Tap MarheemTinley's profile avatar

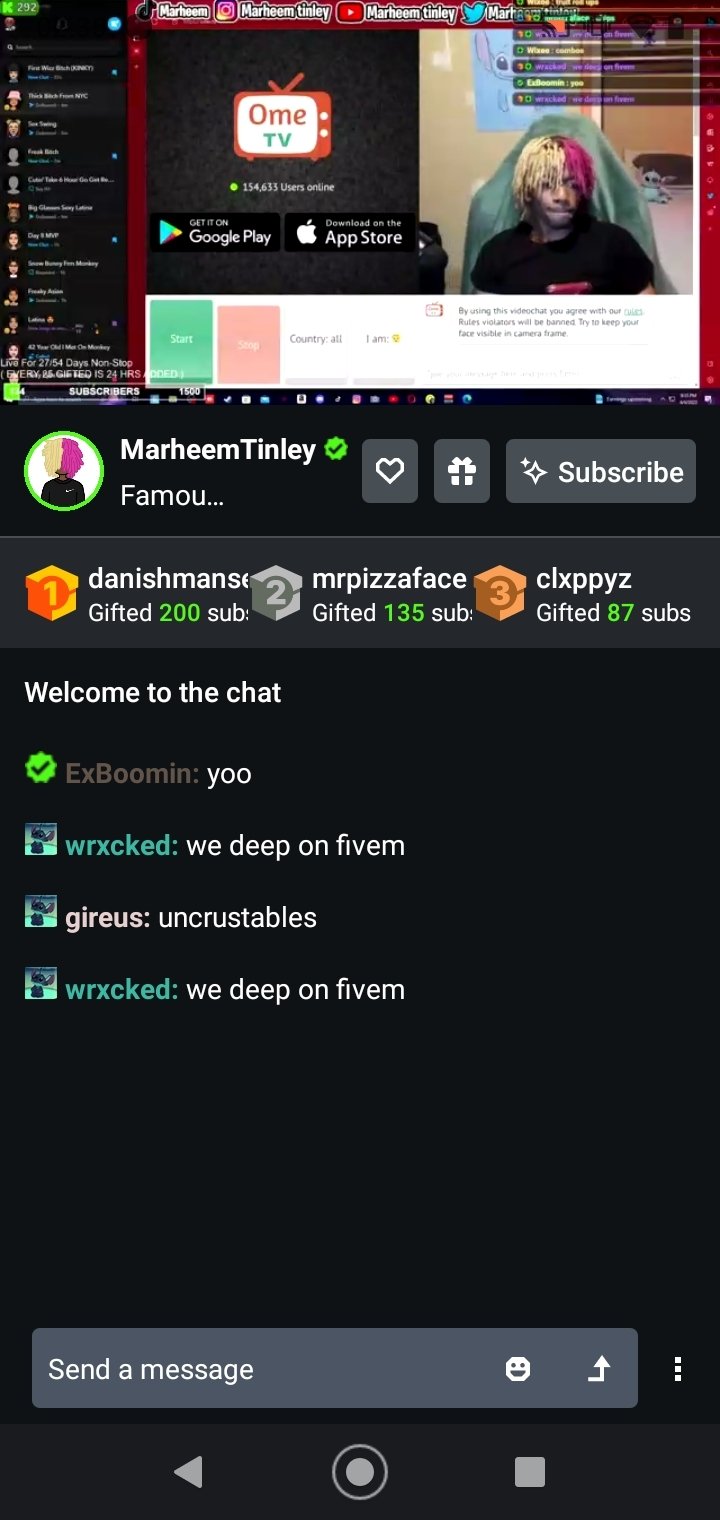[x=64, y=471]
